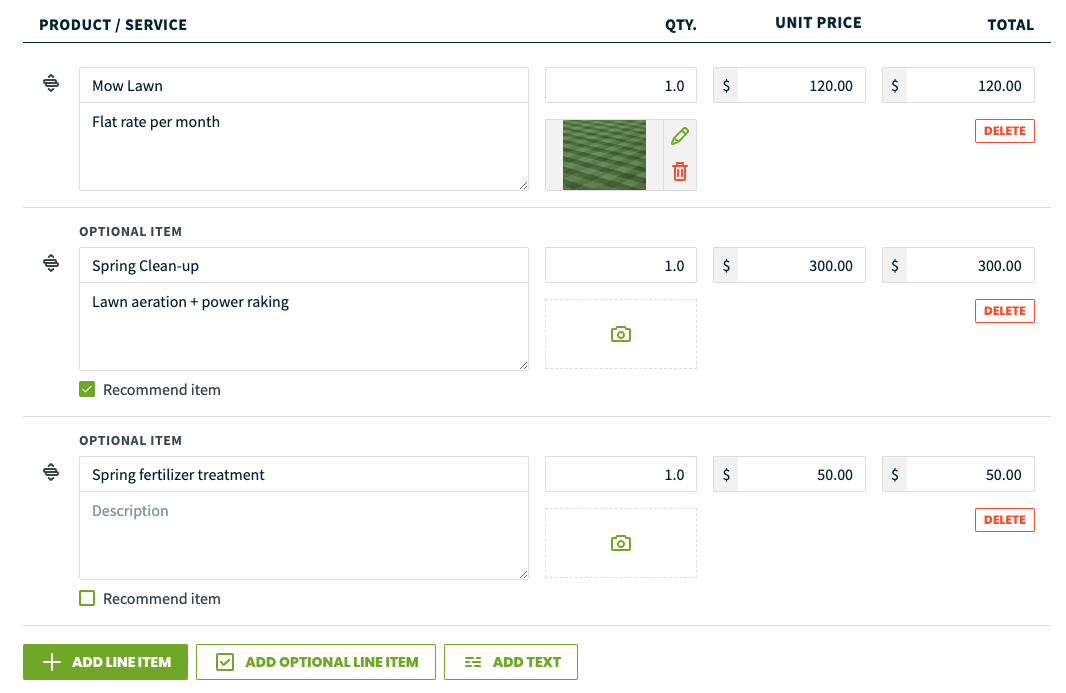Remove lawn image using red trash icon
This screenshot has width=1066, height=693.
point(680,171)
